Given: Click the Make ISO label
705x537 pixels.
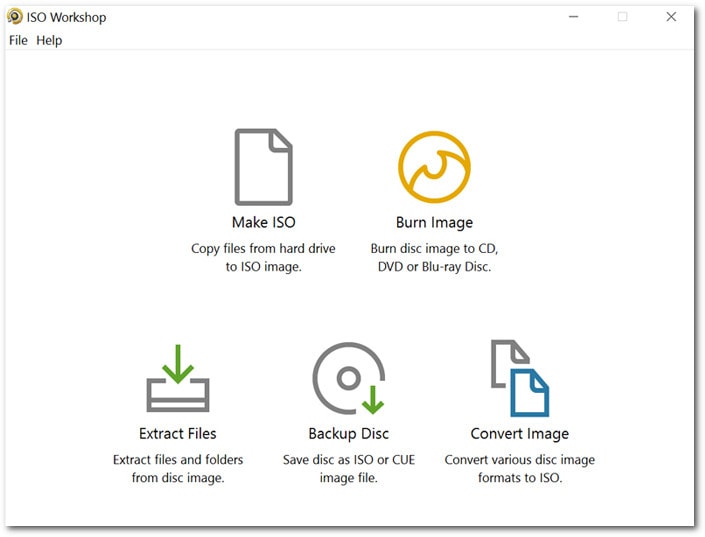Looking at the screenshot, I should point(263,222).
